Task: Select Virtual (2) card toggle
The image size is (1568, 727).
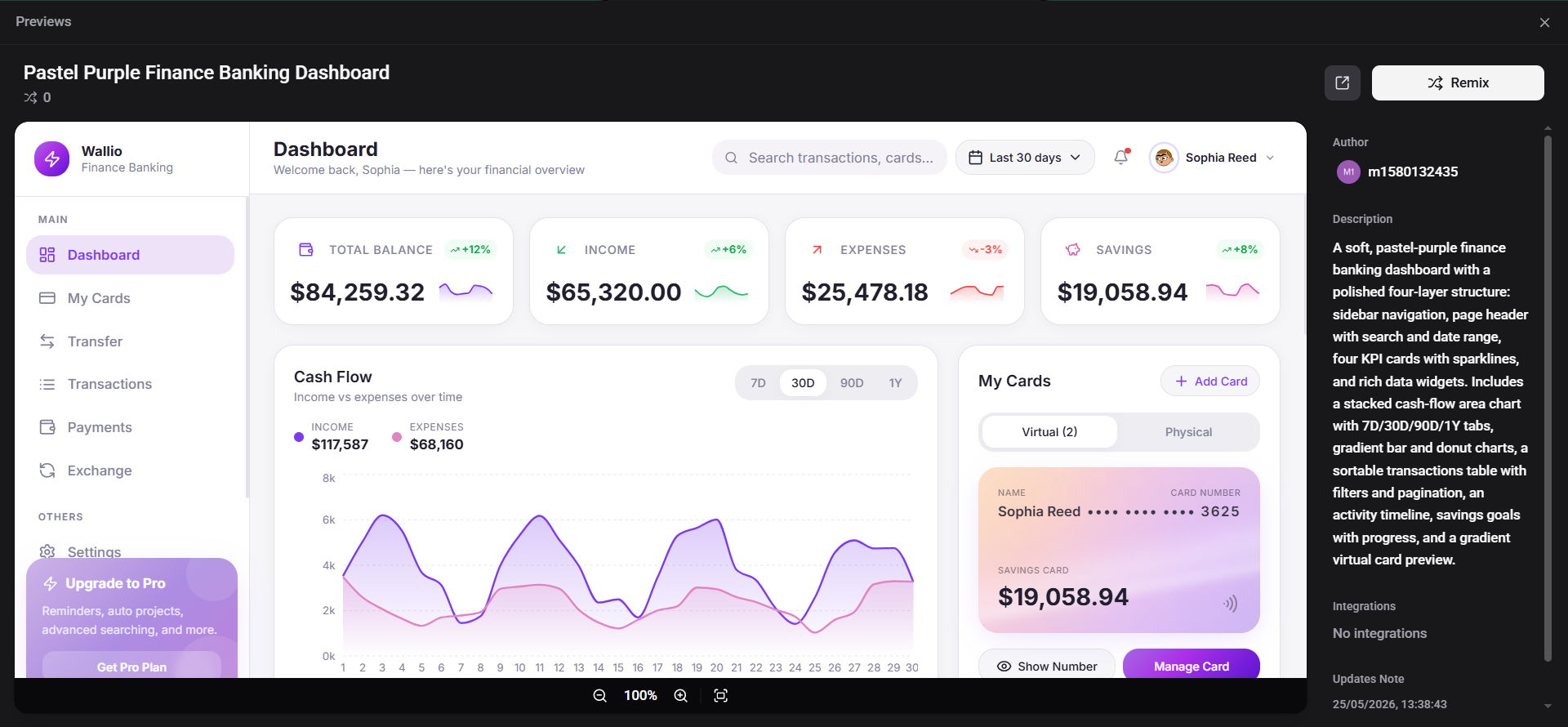Action: (1049, 432)
